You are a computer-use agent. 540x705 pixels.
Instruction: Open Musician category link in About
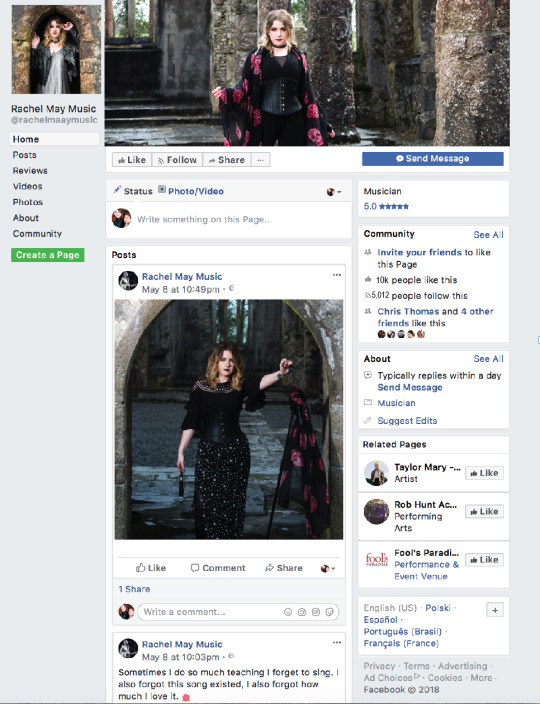pyautogui.click(x=396, y=403)
